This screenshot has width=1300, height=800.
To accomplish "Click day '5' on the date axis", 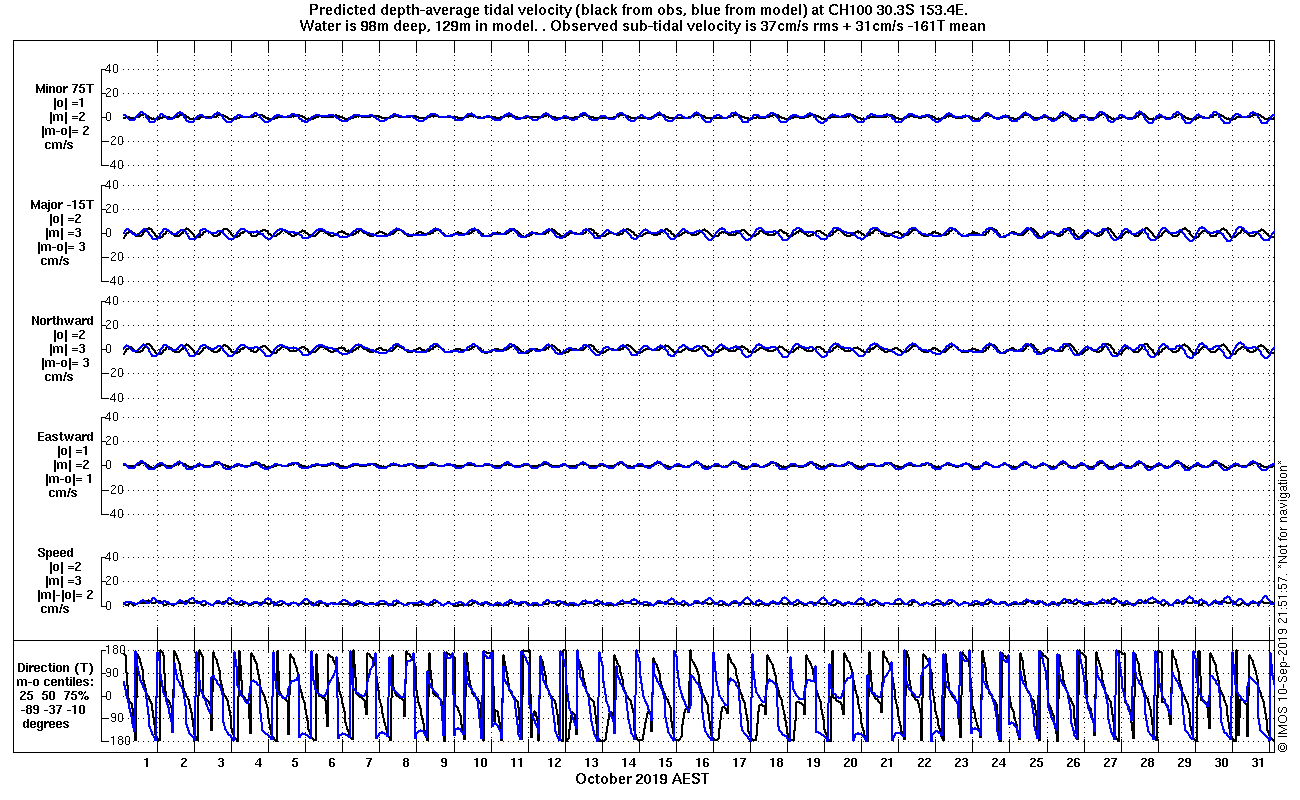I will pos(295,763).
